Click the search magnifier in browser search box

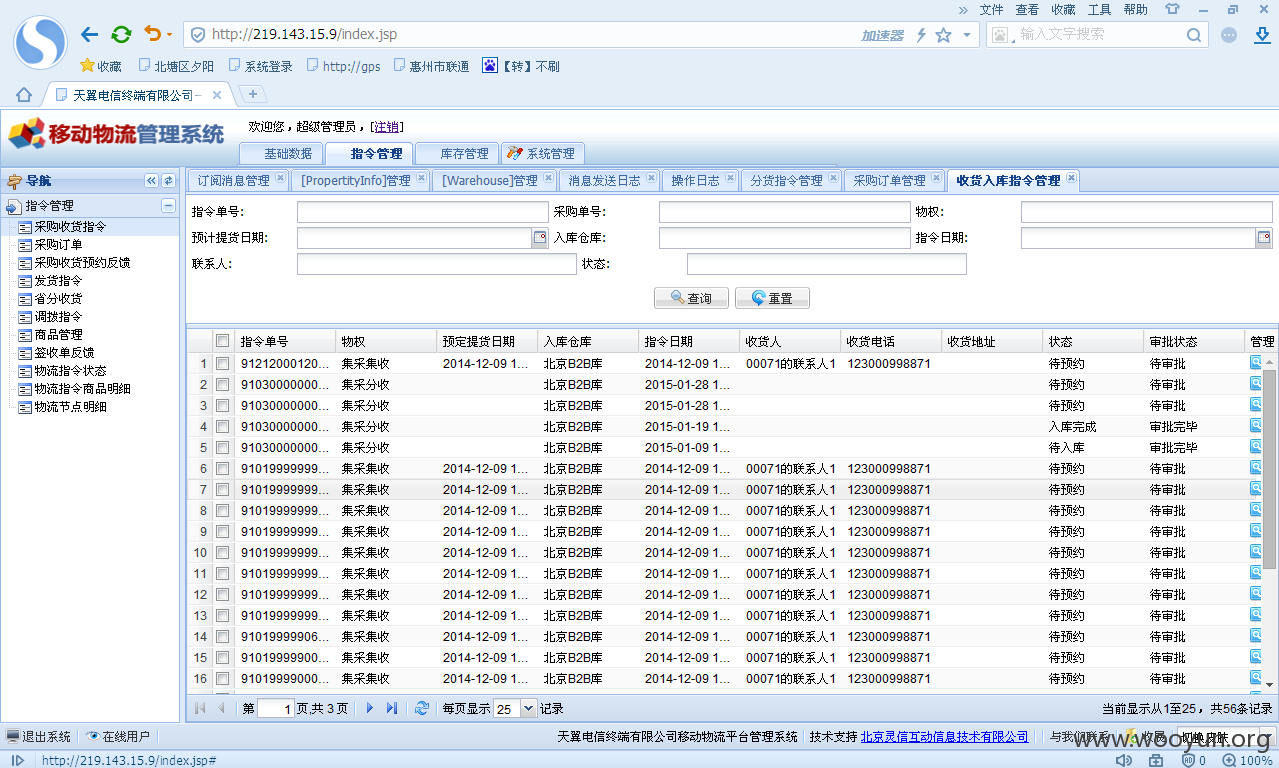pyautogui.click(x=1194, y=35)
